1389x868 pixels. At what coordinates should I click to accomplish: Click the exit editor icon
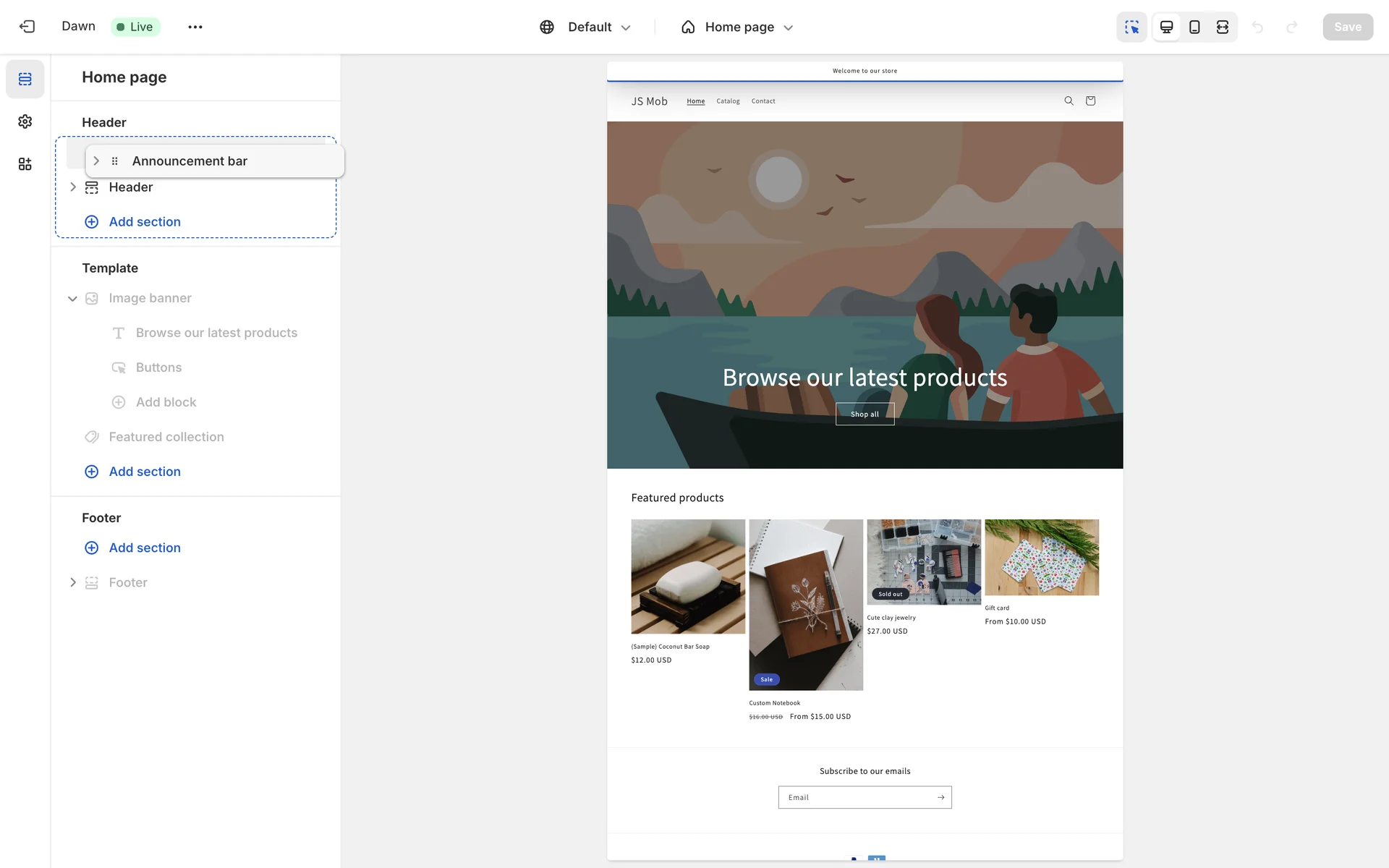coord(27,27)
